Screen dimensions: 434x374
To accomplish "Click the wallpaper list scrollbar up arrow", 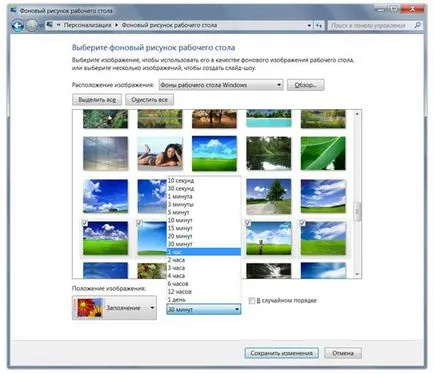I will coord(357,114).
